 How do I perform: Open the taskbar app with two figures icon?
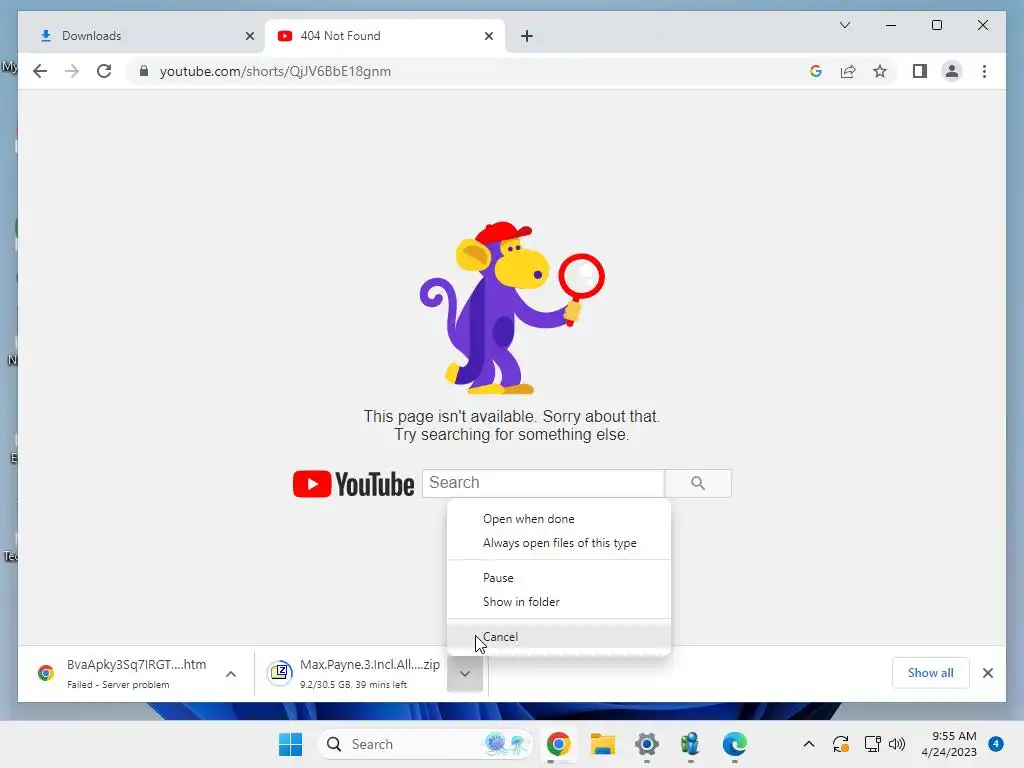click(690, 744)
